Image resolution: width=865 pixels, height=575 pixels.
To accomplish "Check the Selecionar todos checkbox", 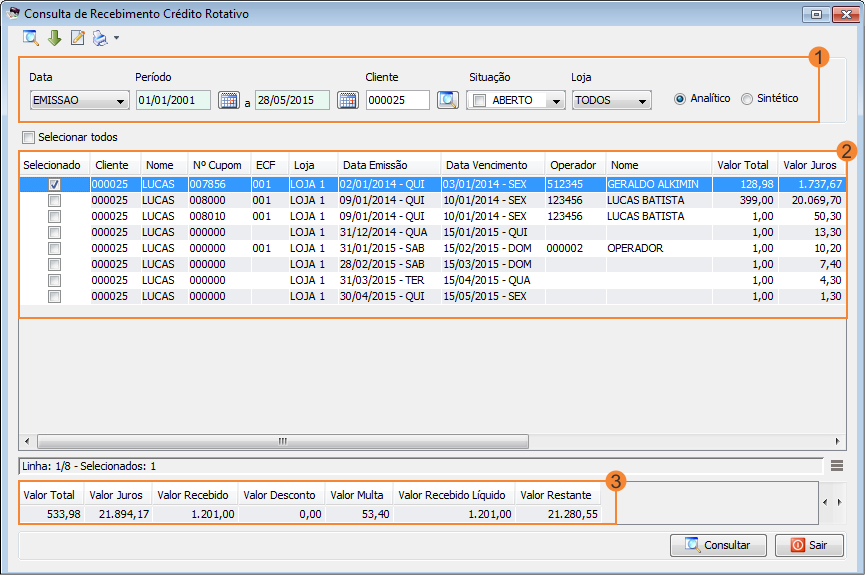I will pyautogui.click(x=28, y=137).
